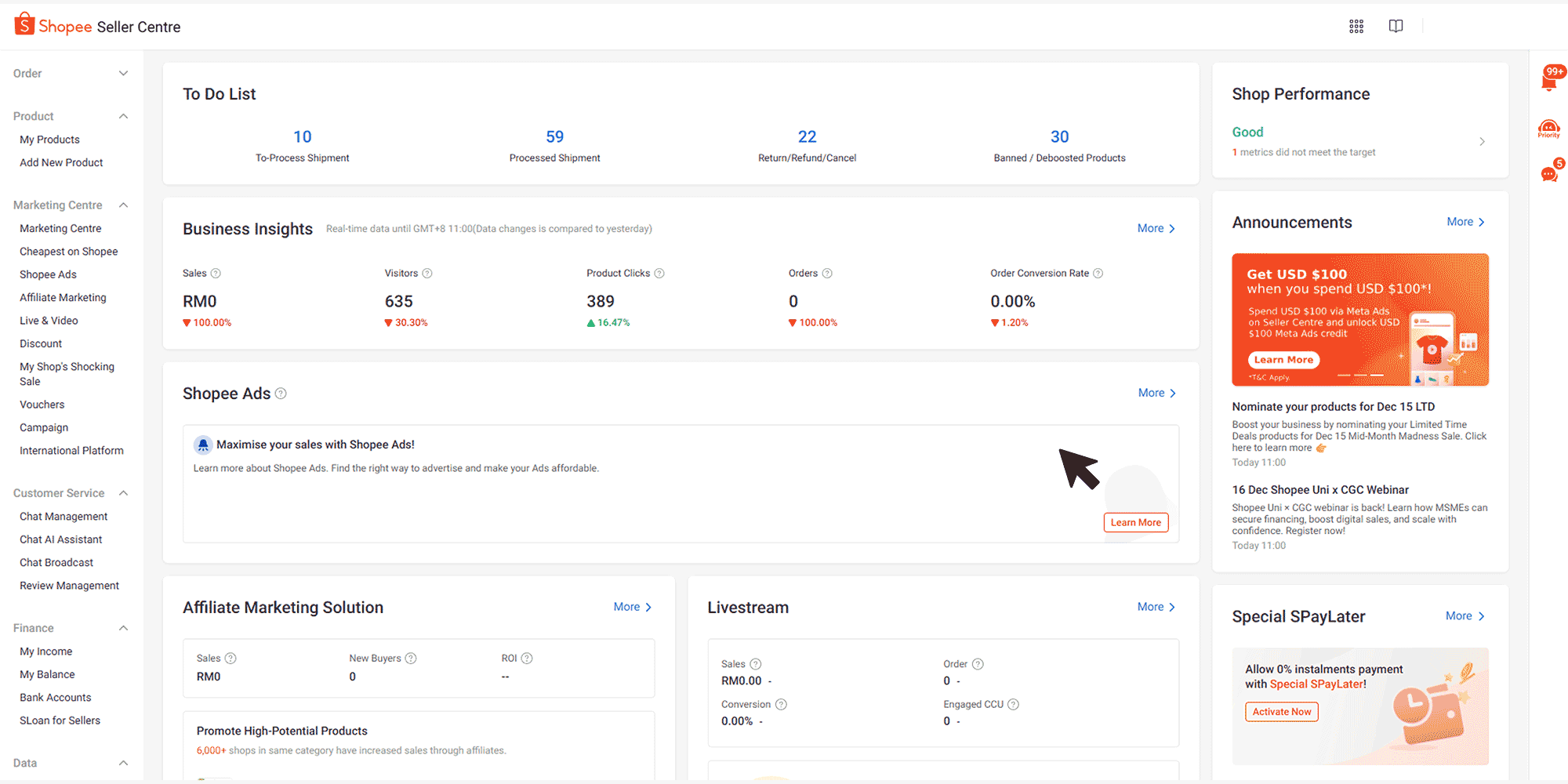Viewport: 1568px width, 784px height.
Task: Collapse the Marketing Centre sidebar group
Action: (123, 205)
